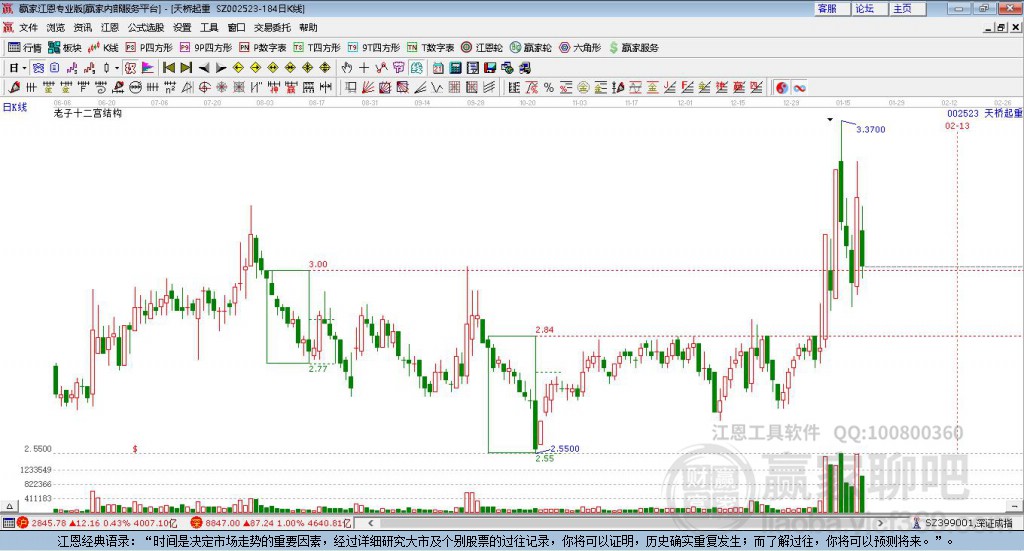Open the 窗口 menu
Image resolution: width=1024 pixels, height=551 pixels.
236,27
